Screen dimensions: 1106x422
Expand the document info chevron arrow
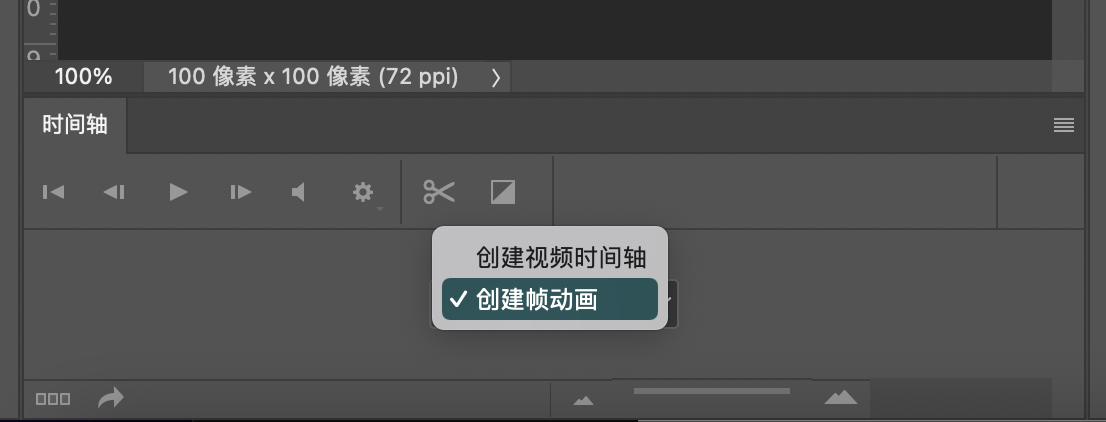click(496, 78)
